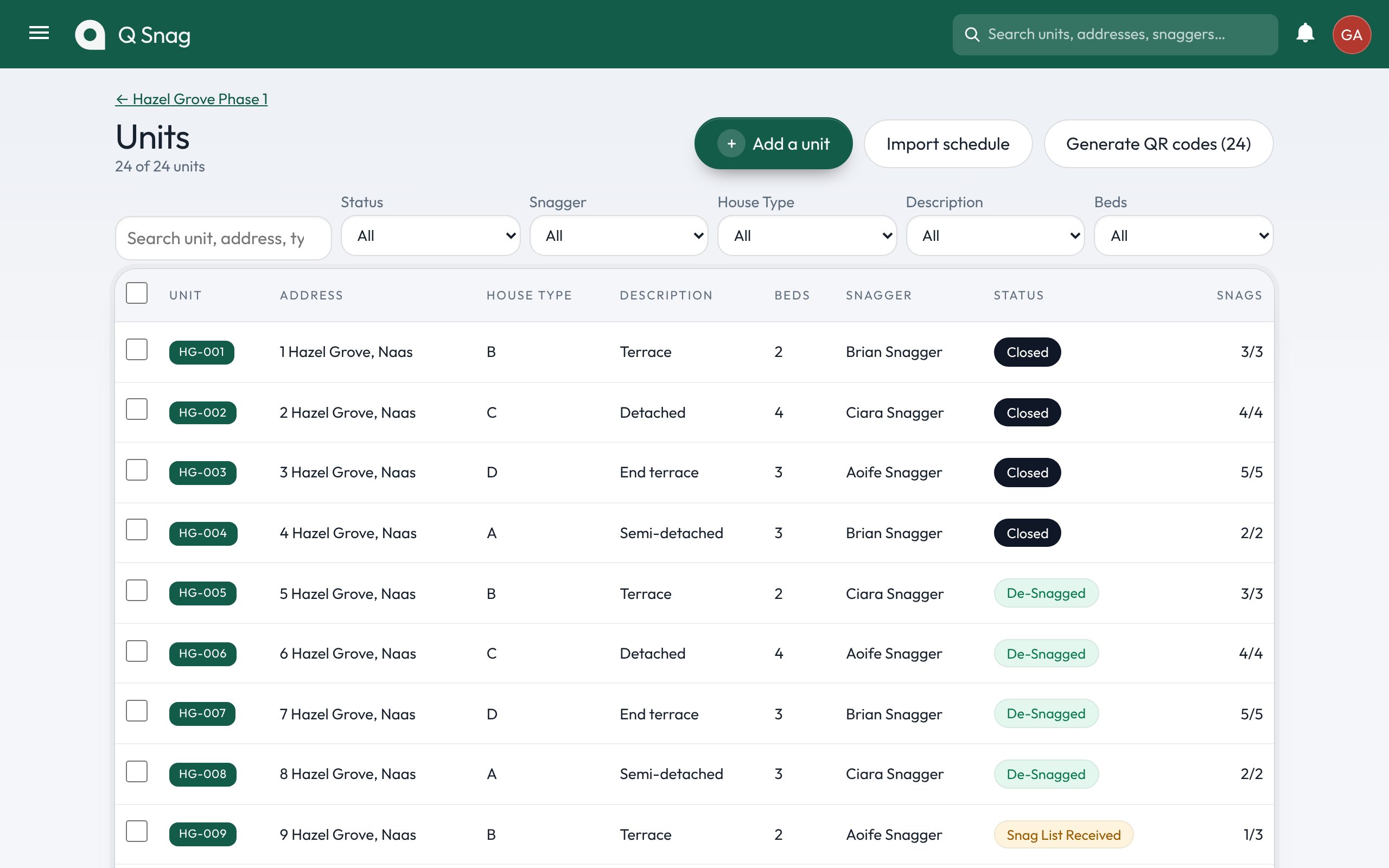Tick the checkbox for unit HG-002
The image size is (1389, 868).
pos(137,409)
